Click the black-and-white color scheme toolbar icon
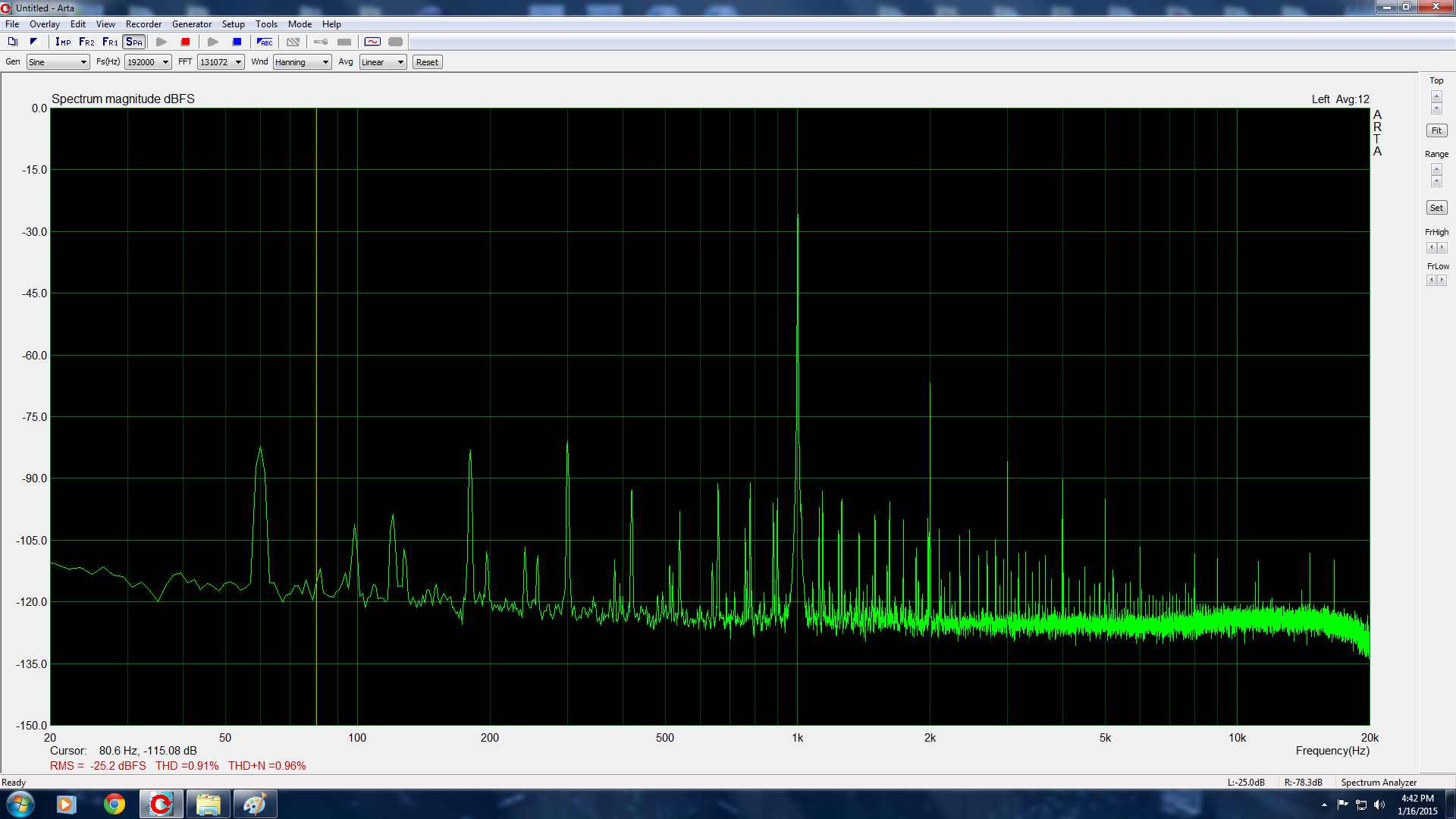Image resolution: width=1456 pixels, height=819 pixels. click(33, 42)
